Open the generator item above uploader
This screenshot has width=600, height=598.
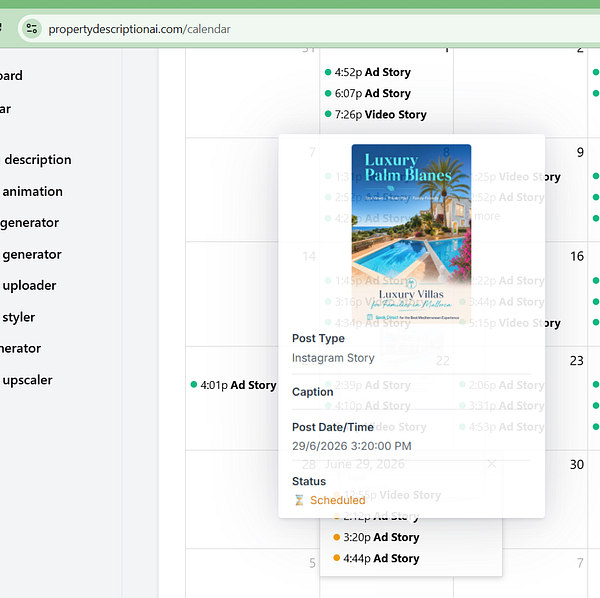(x=32, y=254)
